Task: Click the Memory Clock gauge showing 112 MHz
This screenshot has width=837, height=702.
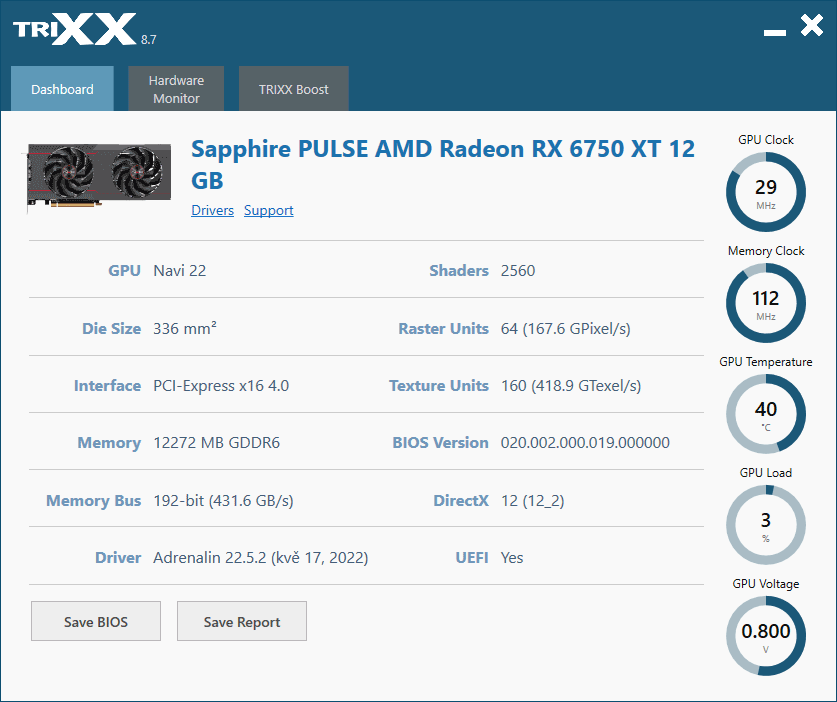Action: tap(765, 303)
